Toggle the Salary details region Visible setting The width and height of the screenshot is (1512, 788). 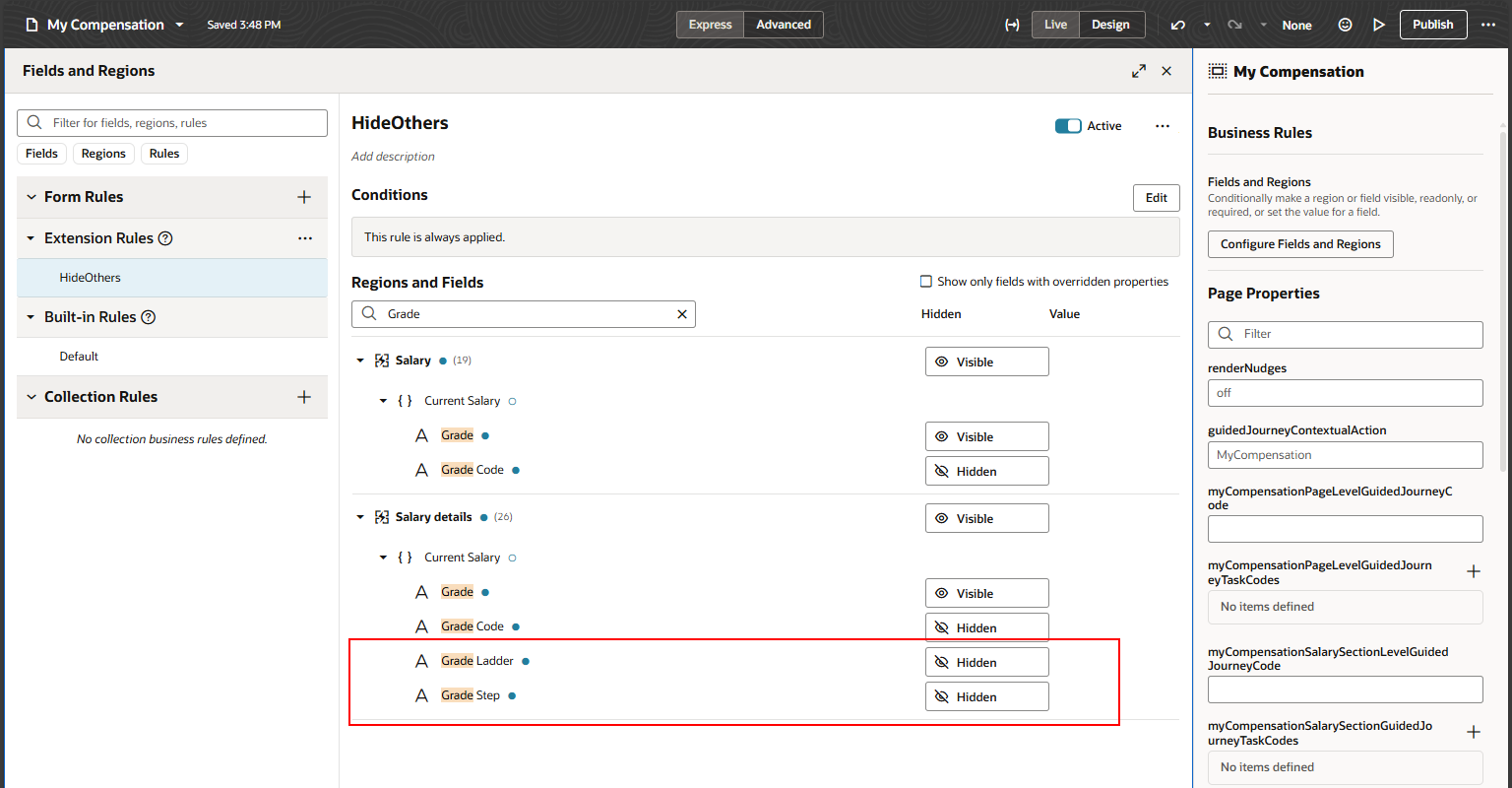(986, 518)
